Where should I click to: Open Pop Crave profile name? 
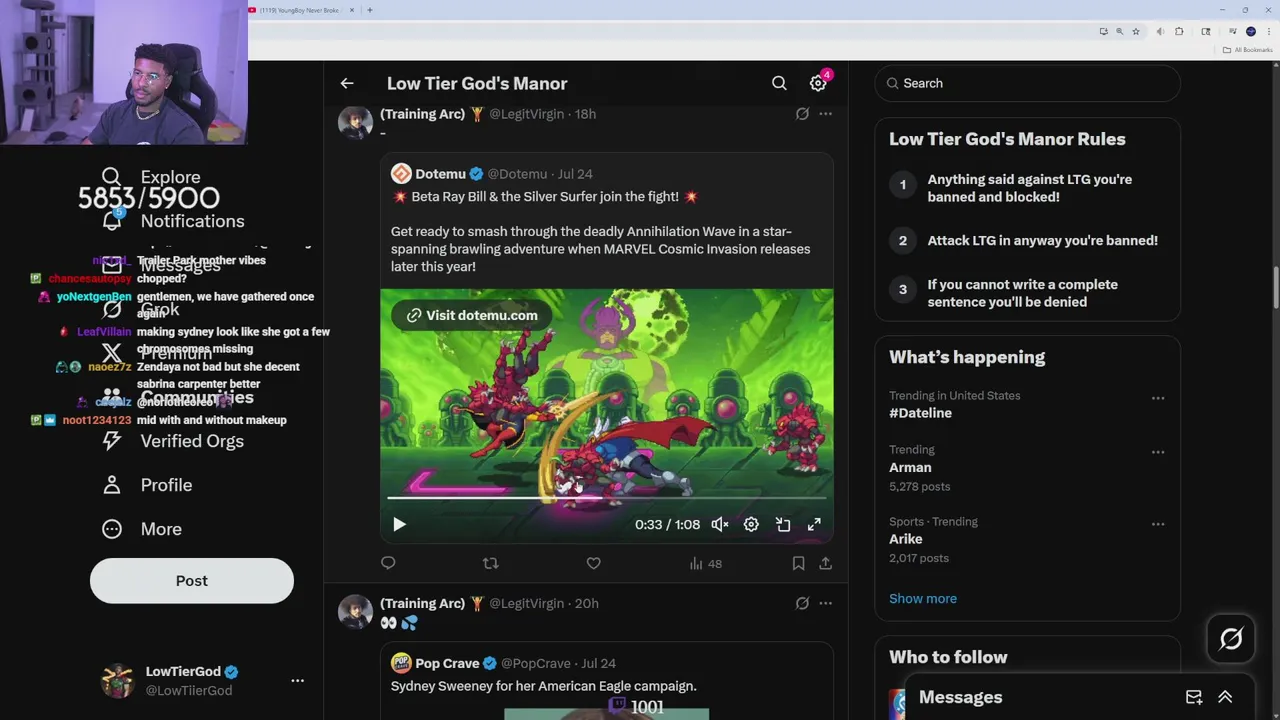(x=447, y=663)
